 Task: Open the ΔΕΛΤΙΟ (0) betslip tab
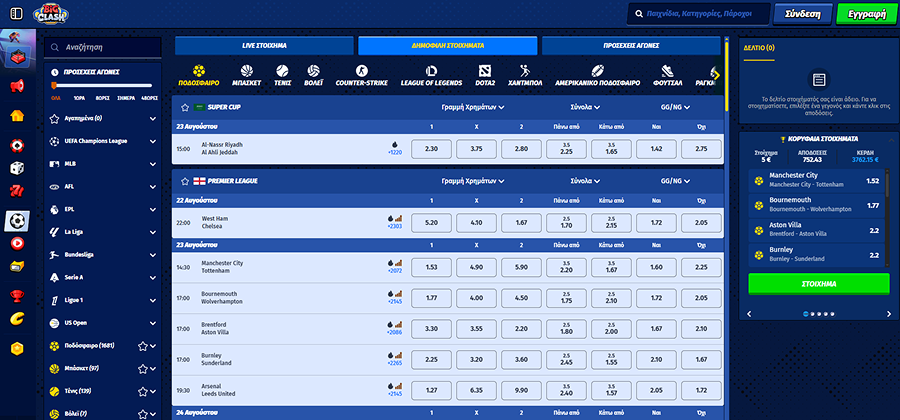[x=758, y=48]
